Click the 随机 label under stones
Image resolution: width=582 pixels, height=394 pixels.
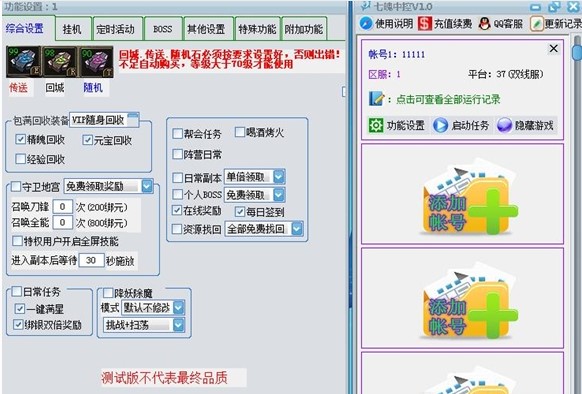93,88
